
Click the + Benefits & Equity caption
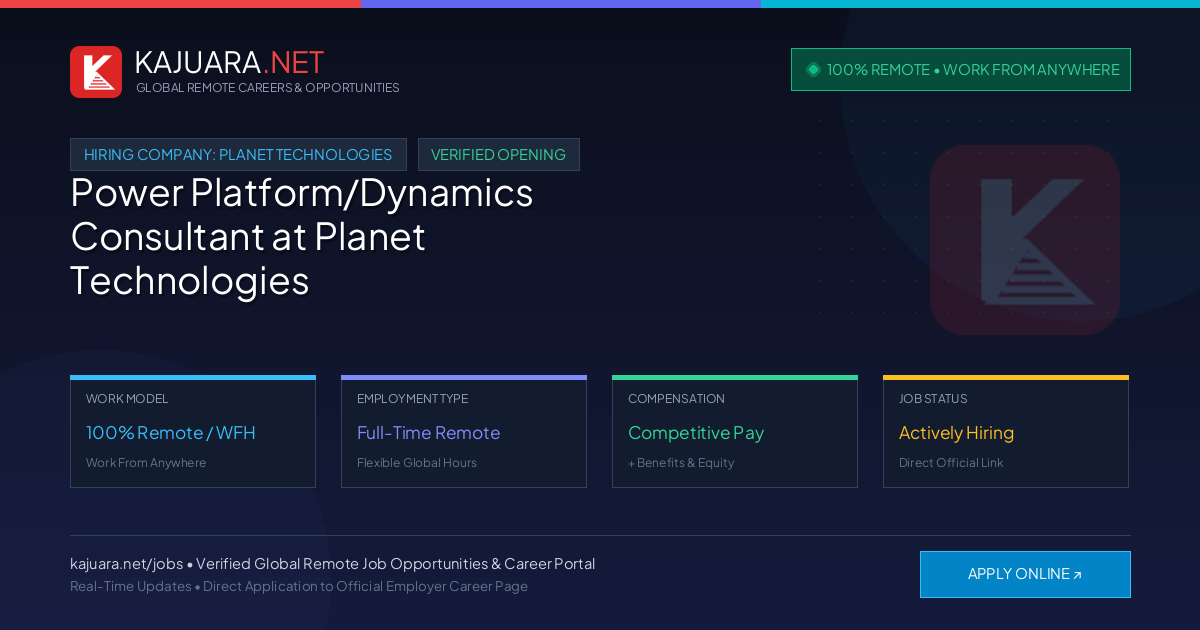pyautogui.click(x=681, y=463)
